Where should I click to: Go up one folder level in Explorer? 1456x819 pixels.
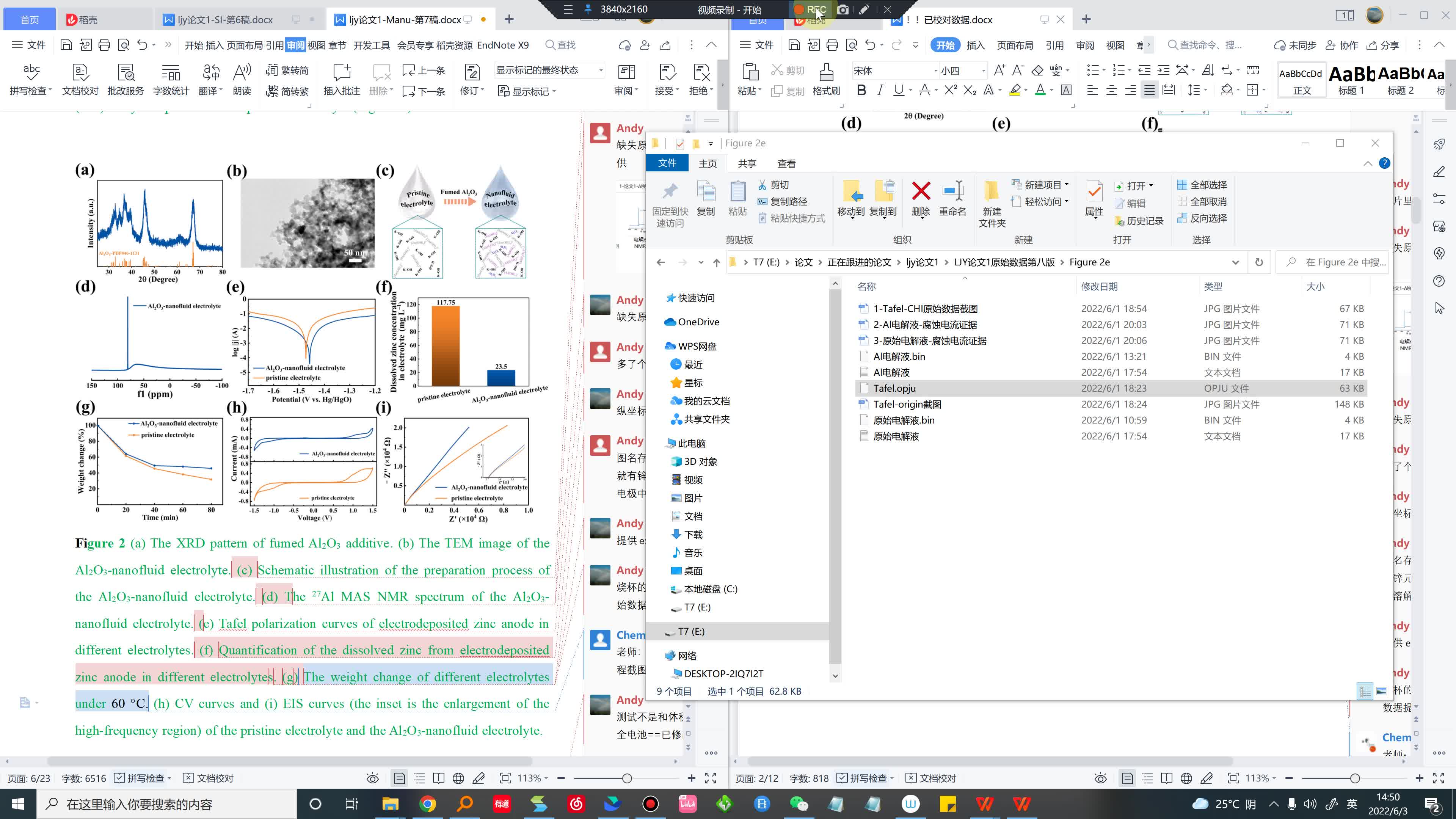tap(716, 262)
